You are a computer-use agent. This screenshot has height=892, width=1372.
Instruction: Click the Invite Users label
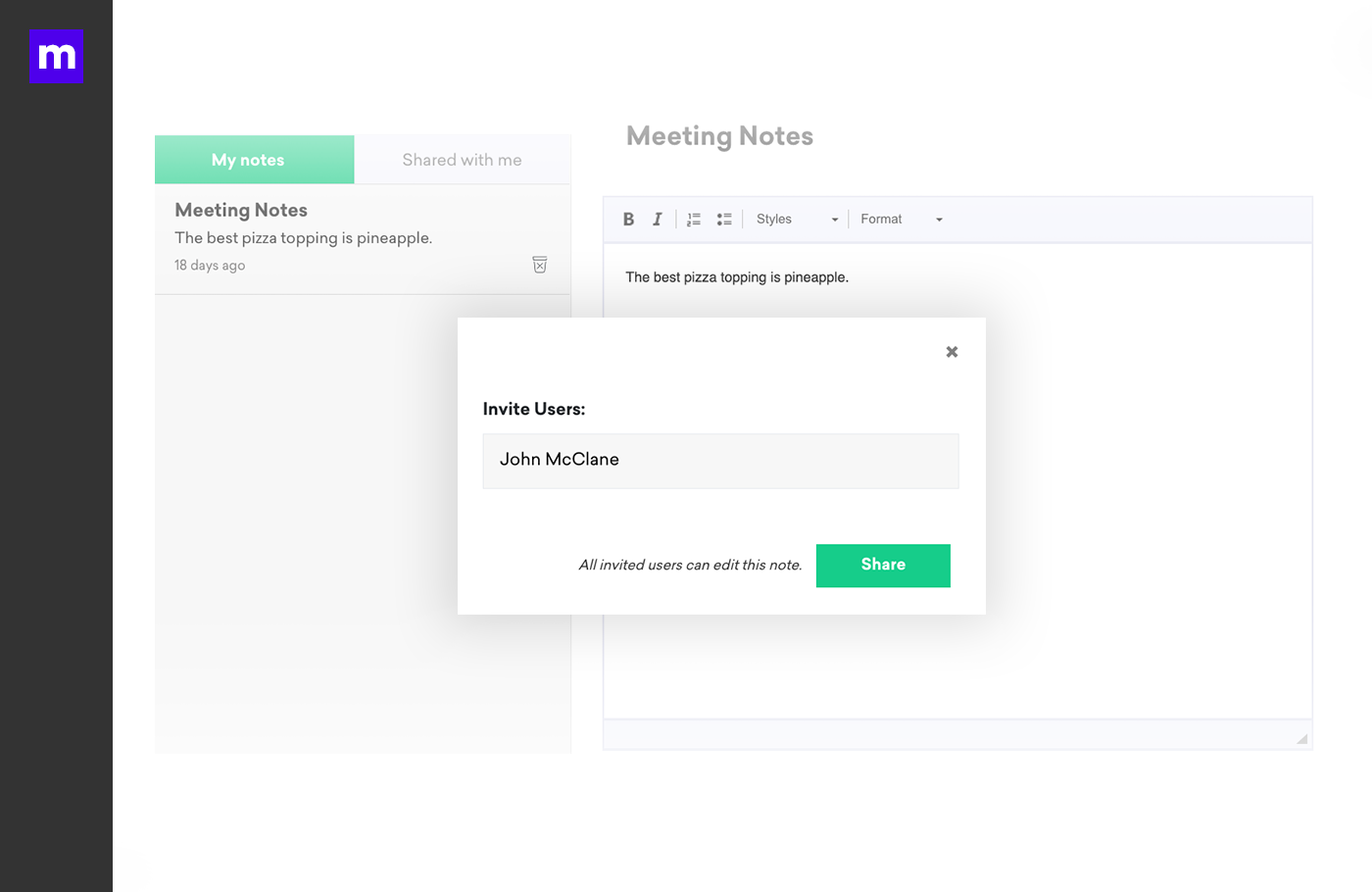534,410
